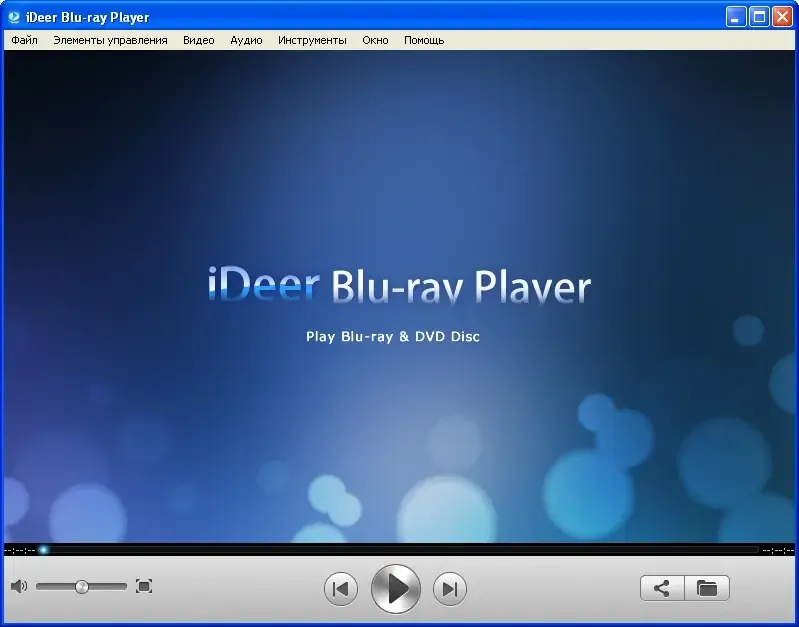Viewport: 799px width, 627px height.
Task: Open the Аудио menu
Action: [246, 40]
